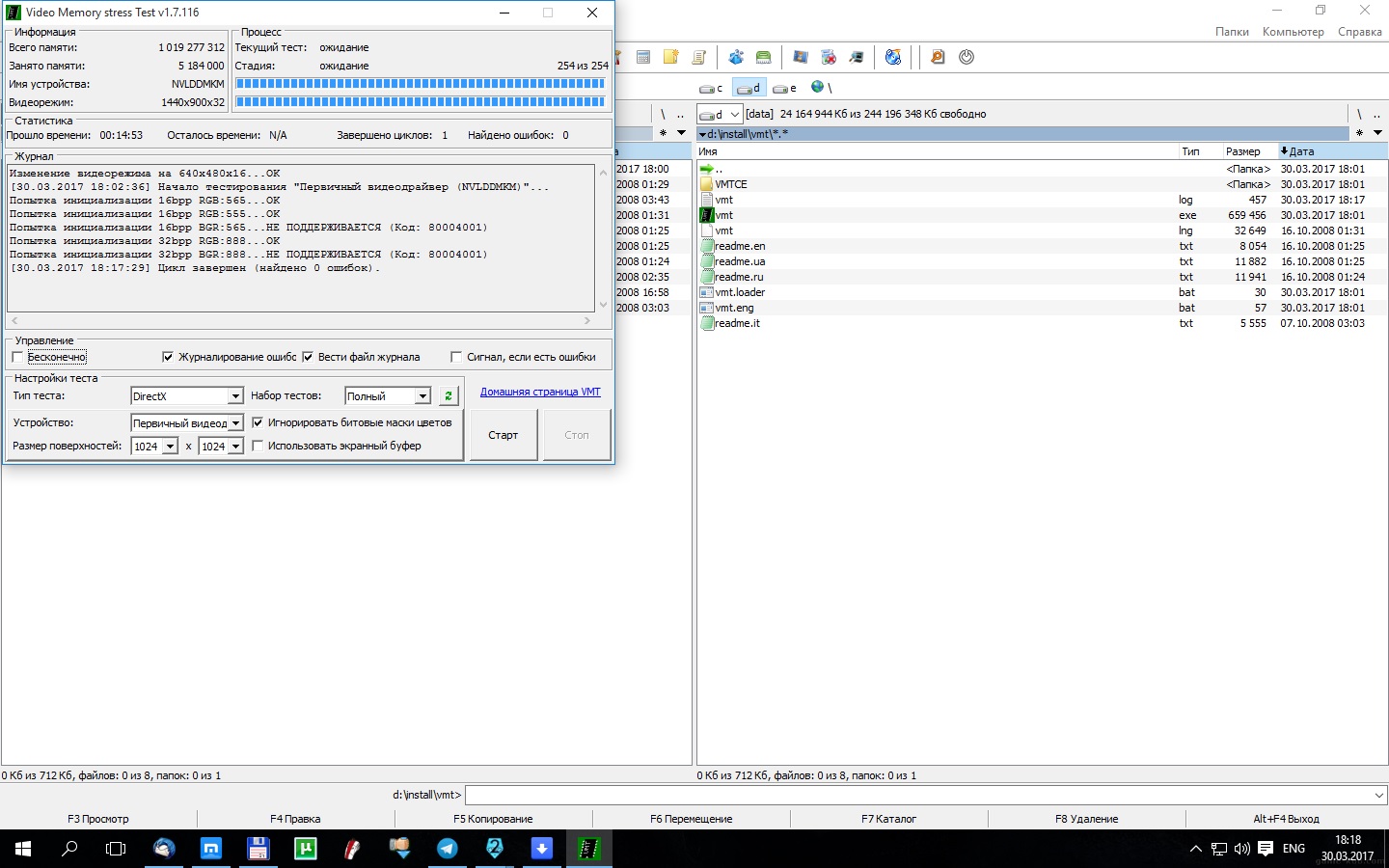Click the new folder icon with star

(671, 57)
